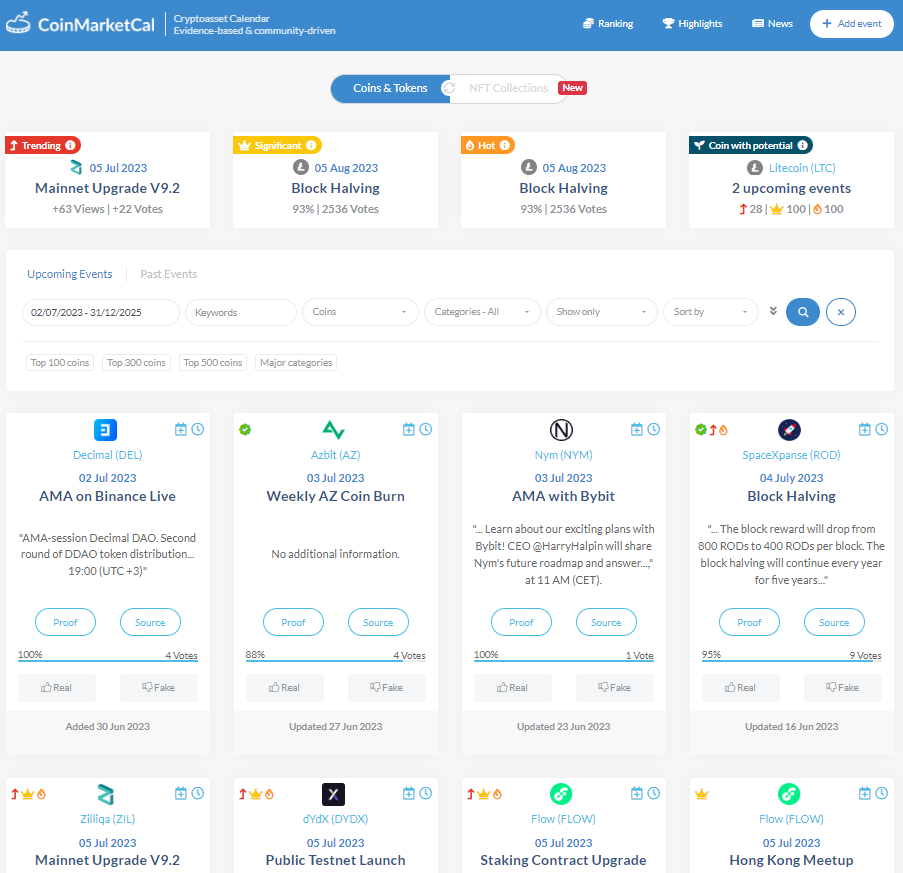Open the Nym (NYM) coin link
The image size is (903, 873).
coord(563,455)
